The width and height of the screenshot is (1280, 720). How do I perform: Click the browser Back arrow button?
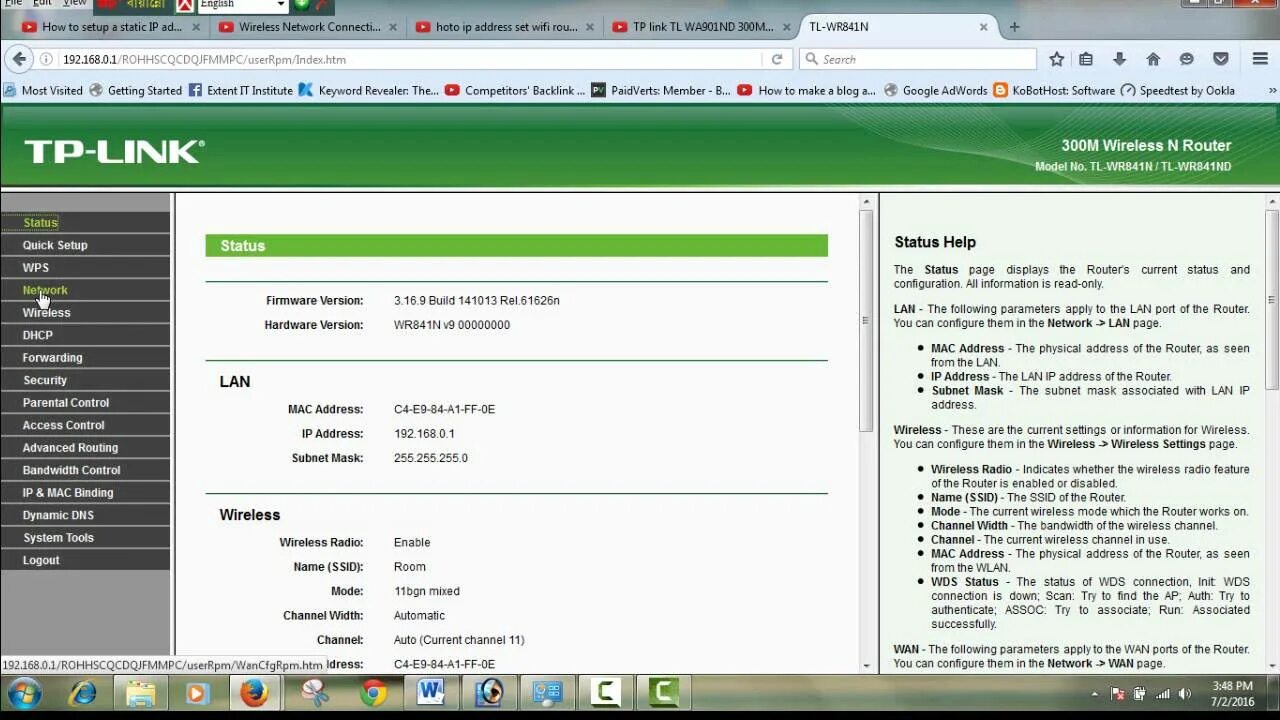coord(18,59)
